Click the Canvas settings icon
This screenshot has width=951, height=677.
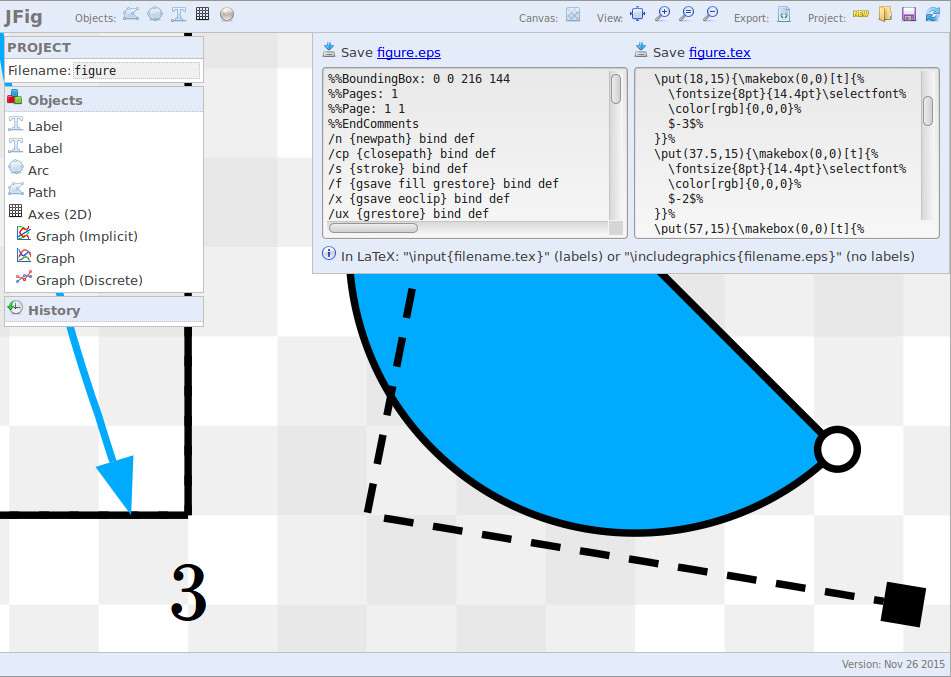pyautogui.click(x=573, y=14)
